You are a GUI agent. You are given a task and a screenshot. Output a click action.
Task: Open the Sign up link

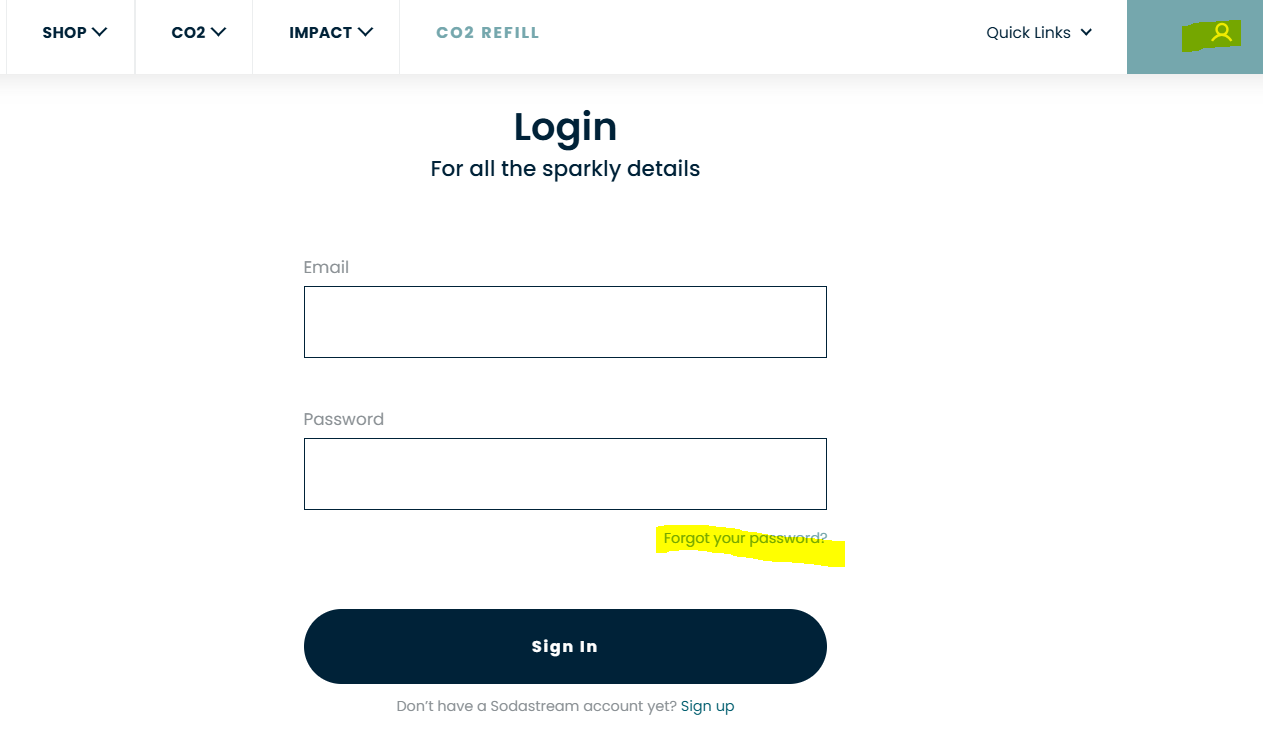[x=707, y=706]
